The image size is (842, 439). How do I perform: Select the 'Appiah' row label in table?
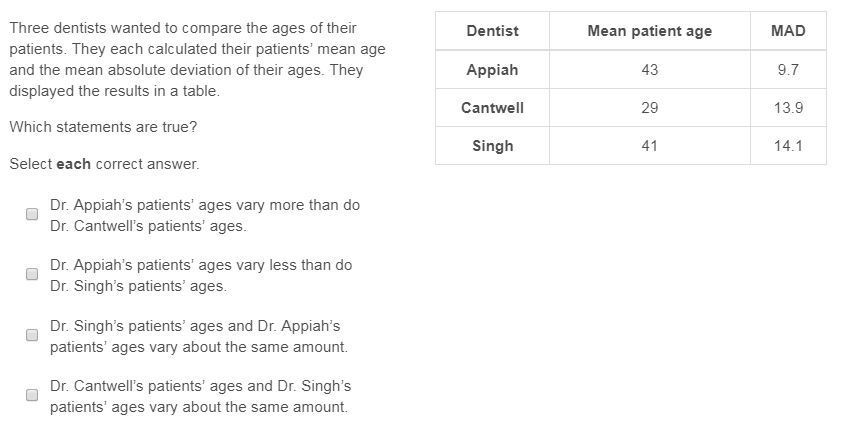[492, 70]
